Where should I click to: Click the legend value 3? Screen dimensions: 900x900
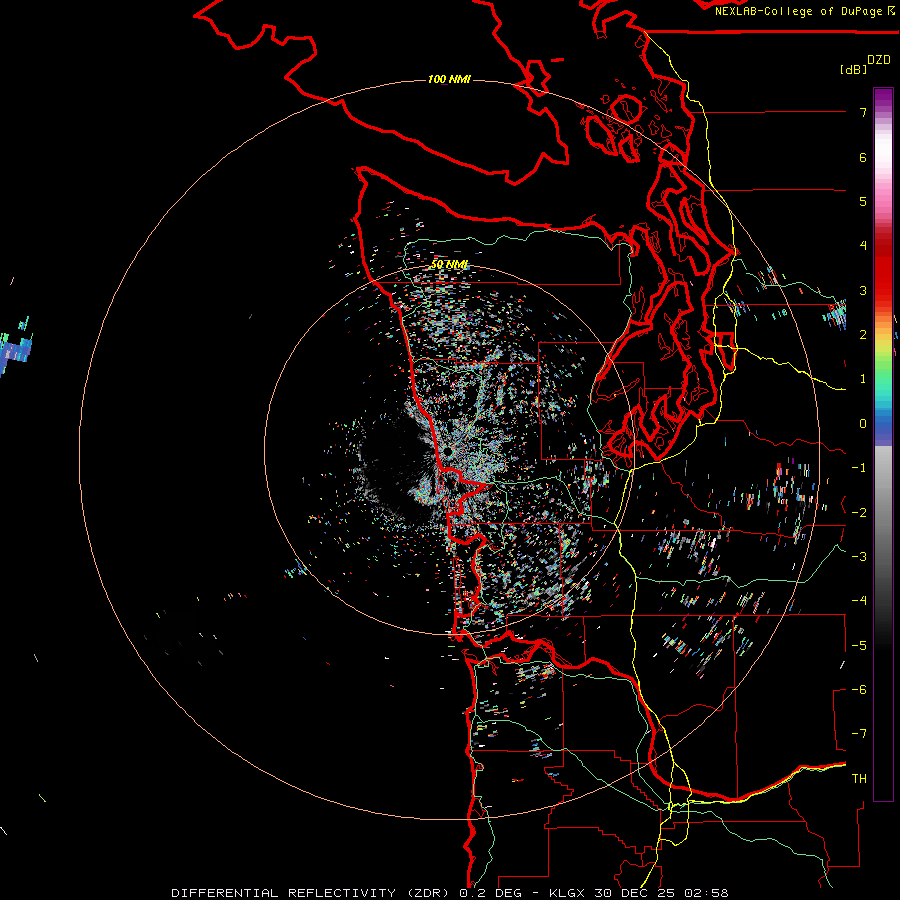(x=863, y=290)
